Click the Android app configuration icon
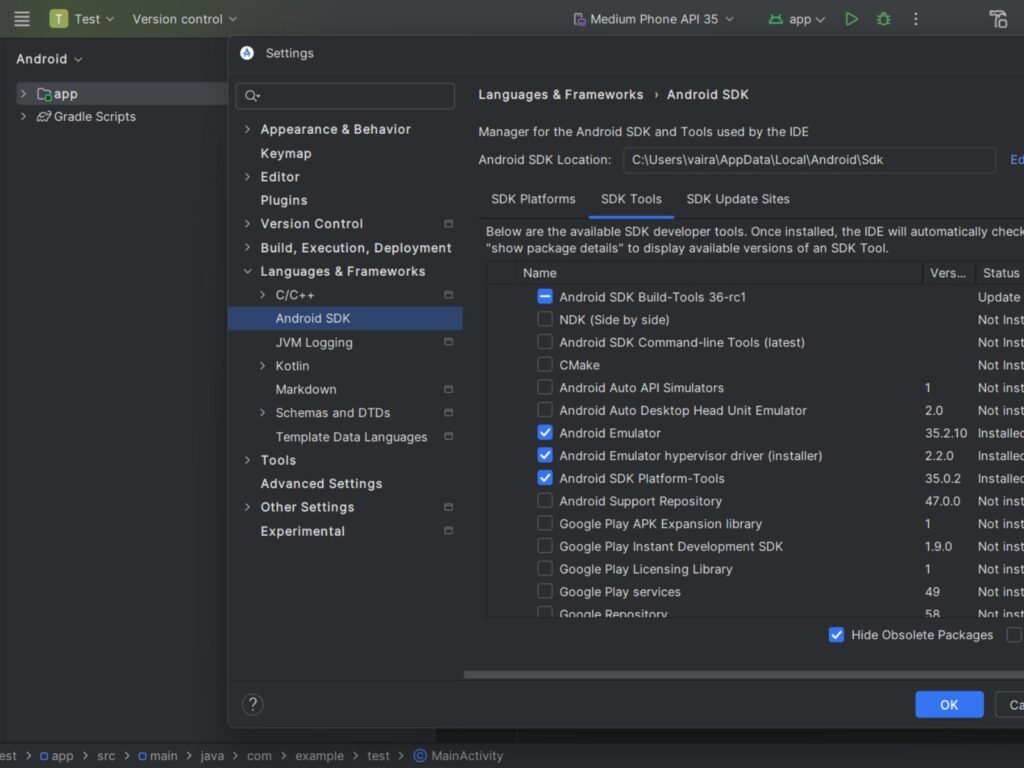 pos(776,20)
